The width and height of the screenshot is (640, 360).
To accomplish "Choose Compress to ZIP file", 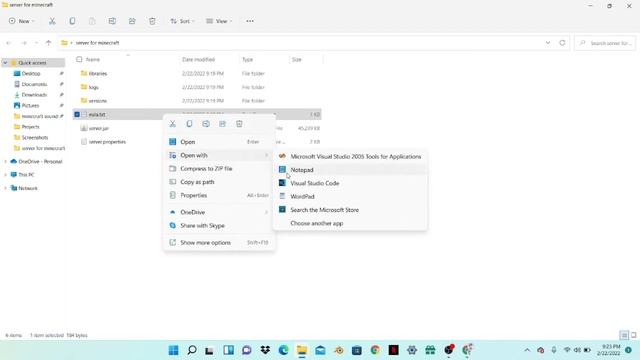I will 219,169.
